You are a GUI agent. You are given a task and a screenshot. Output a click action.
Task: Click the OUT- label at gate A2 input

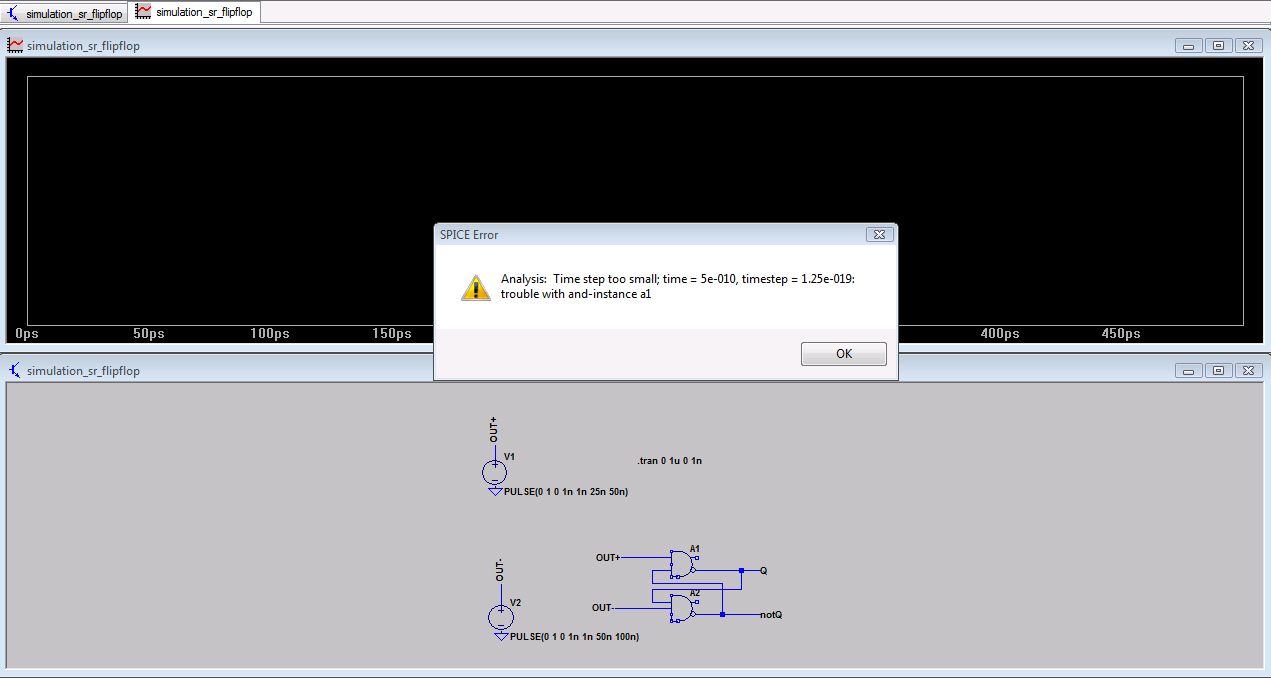(x=602, y=607)
